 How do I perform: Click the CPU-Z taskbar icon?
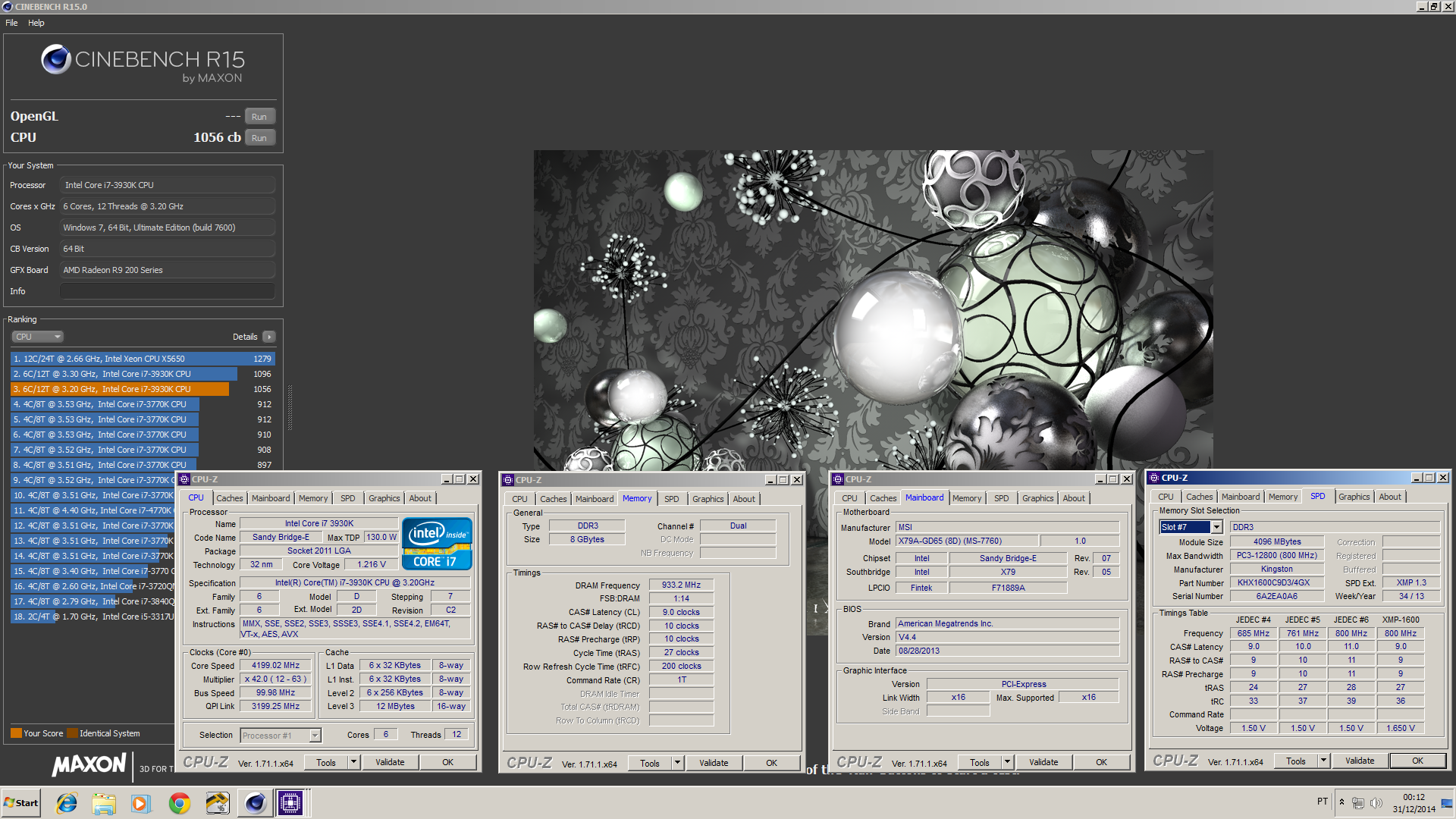tap(290, 803)
